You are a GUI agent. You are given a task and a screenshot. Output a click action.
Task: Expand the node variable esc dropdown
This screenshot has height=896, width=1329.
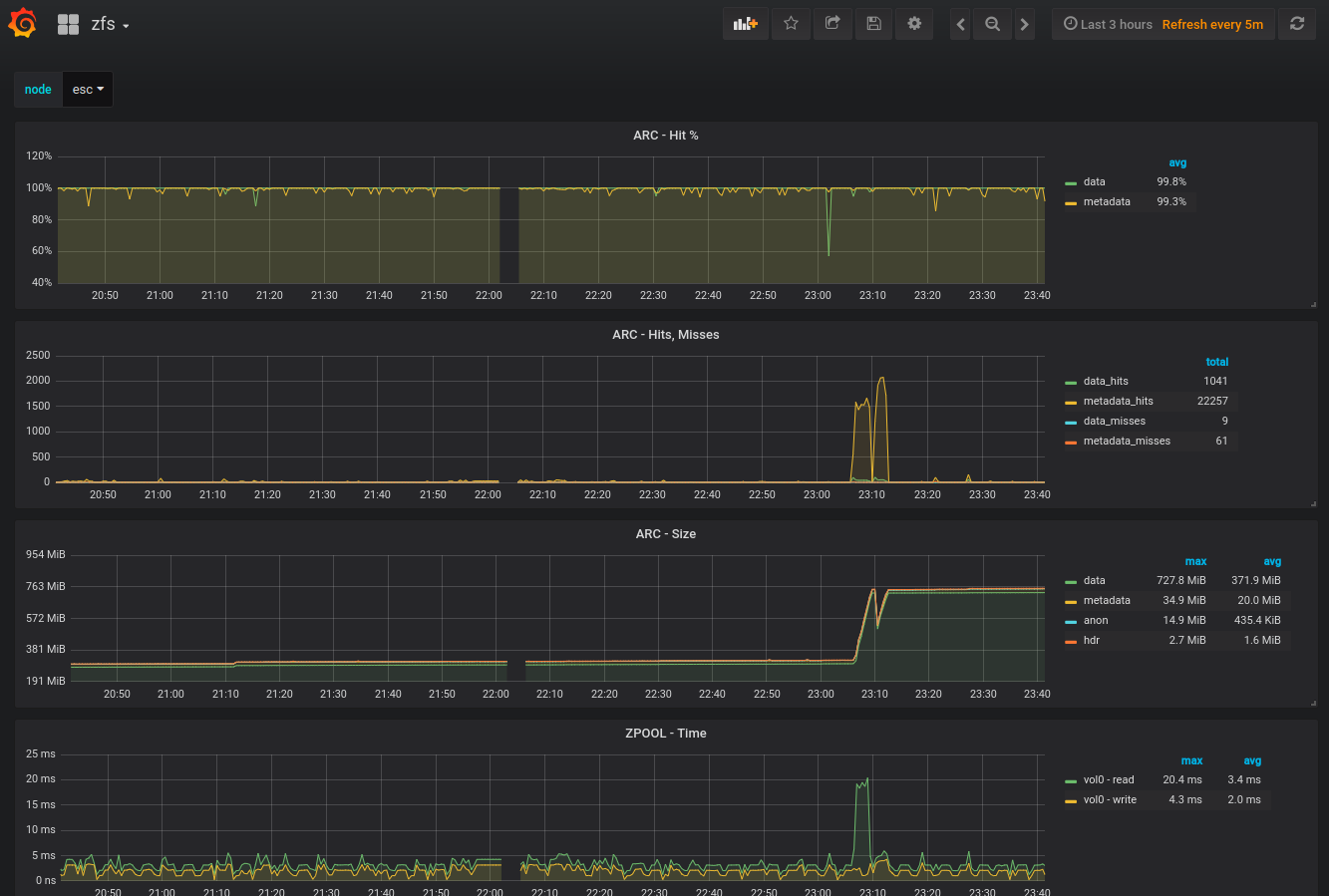point(88,90)
